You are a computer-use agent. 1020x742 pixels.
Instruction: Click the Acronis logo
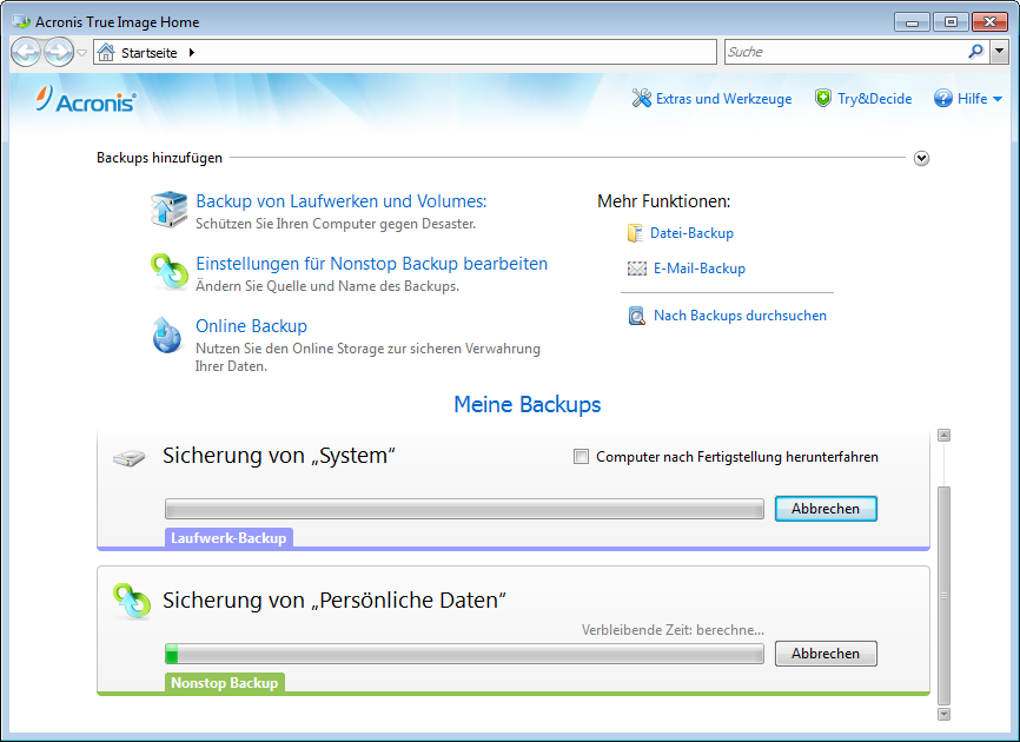tap(86, 99)
